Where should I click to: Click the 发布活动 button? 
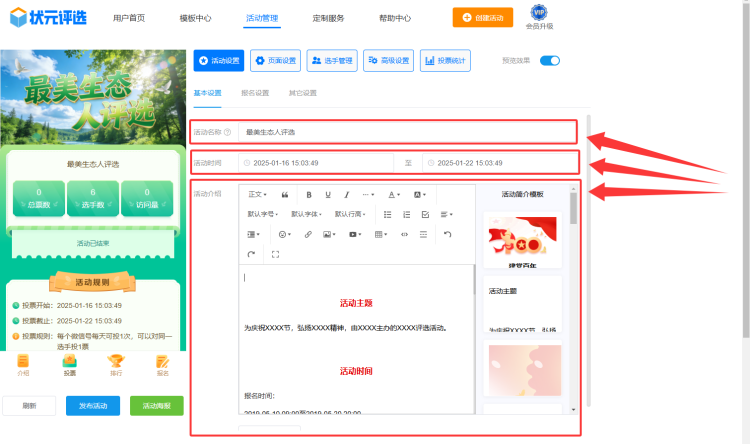tap(93, 406)
